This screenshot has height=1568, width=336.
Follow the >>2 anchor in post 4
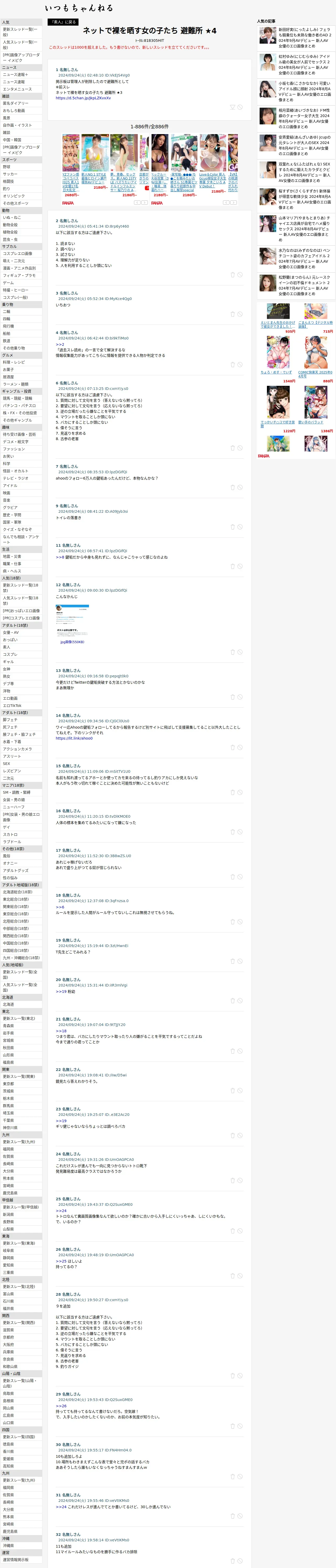point(60,344)
